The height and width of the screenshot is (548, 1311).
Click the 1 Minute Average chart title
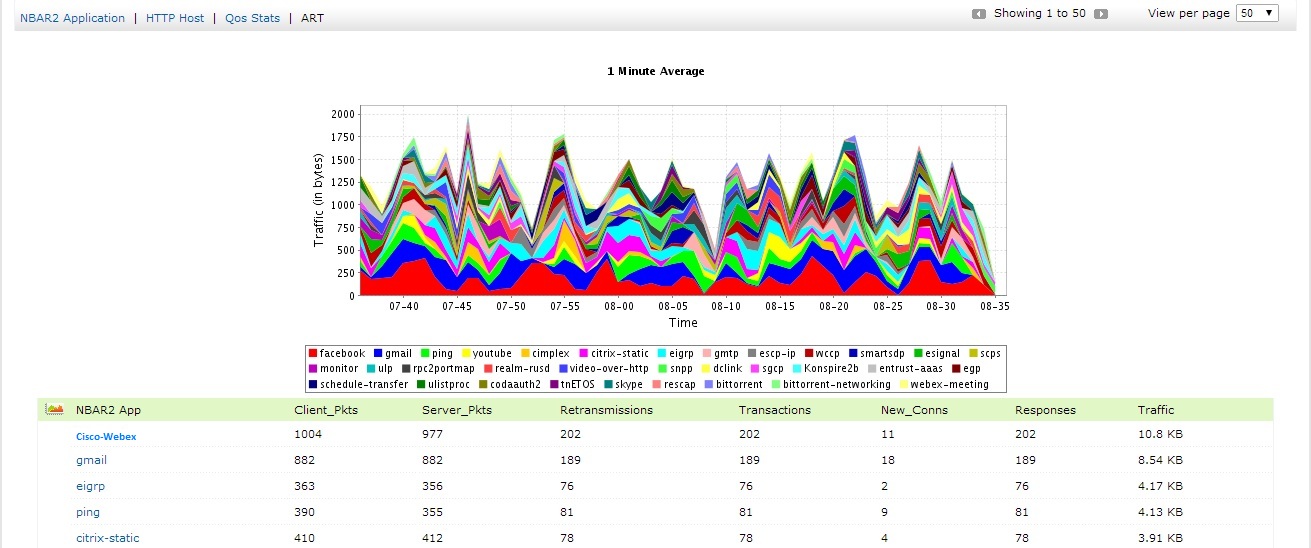(x=656, y=71)
